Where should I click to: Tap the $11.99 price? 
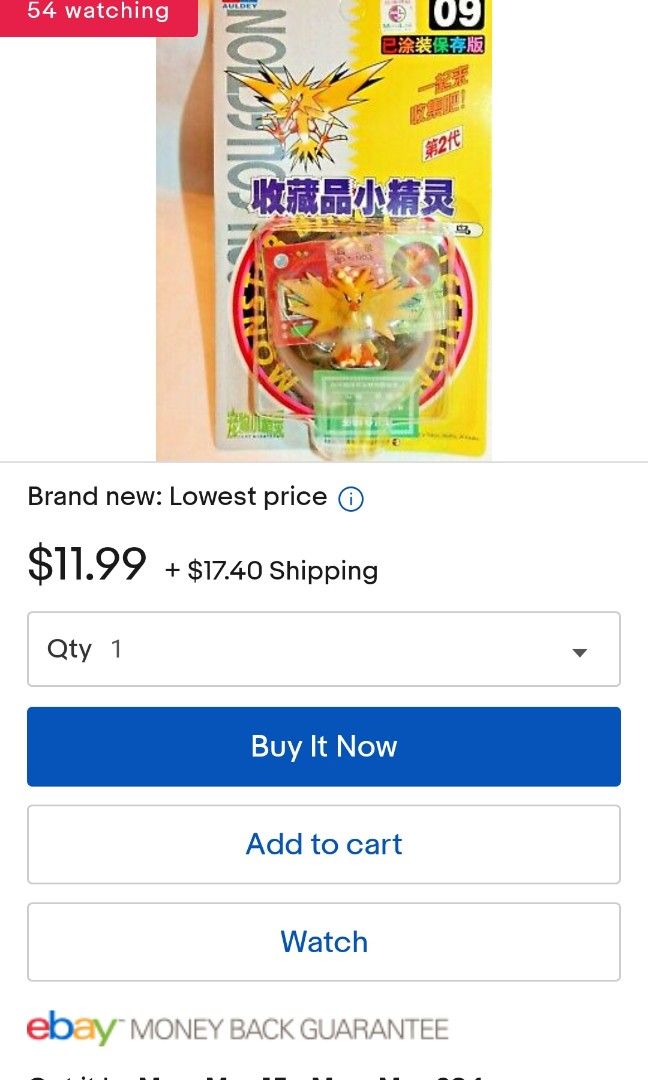(x=87, y=563)
